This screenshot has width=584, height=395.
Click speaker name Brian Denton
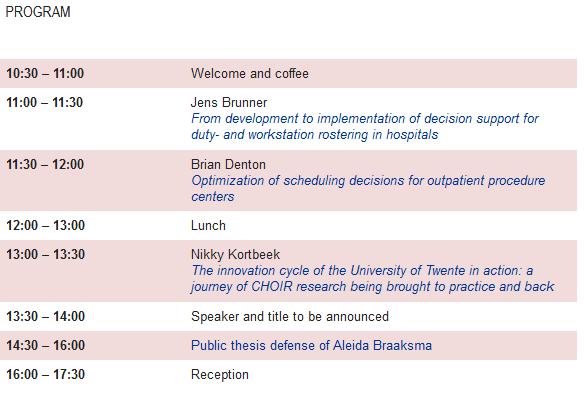click(228, 164)
